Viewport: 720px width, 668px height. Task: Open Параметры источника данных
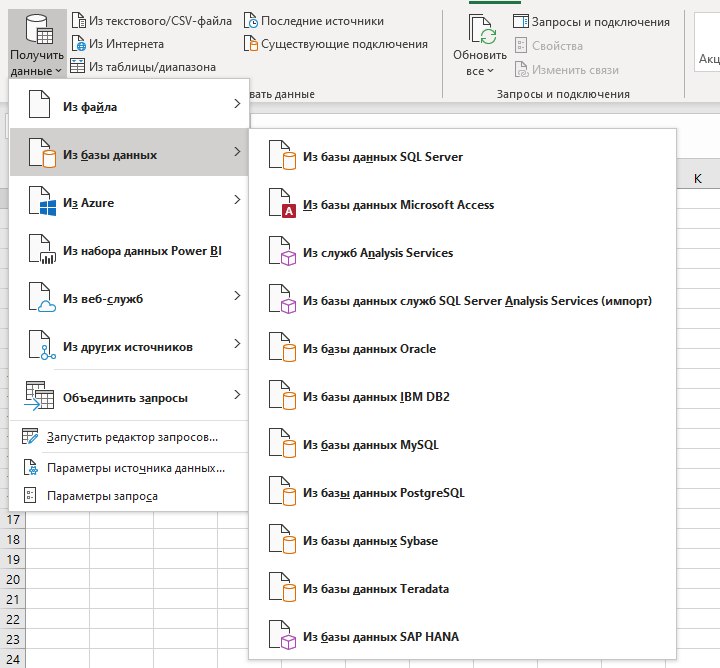pos(129,468)
